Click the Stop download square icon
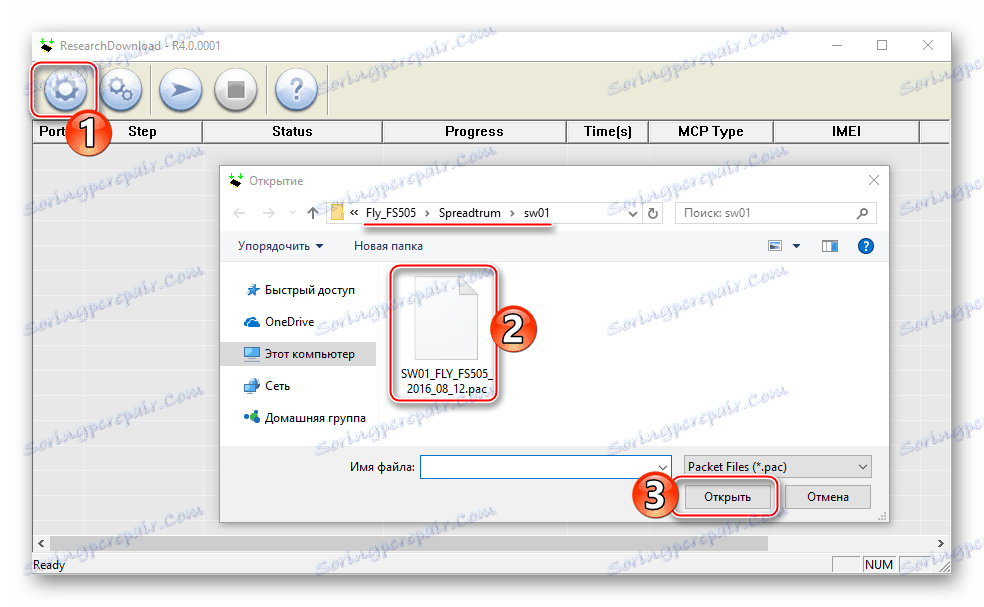Screen dimensions: 984x607 pyautogui.click(x=235, y=90)
